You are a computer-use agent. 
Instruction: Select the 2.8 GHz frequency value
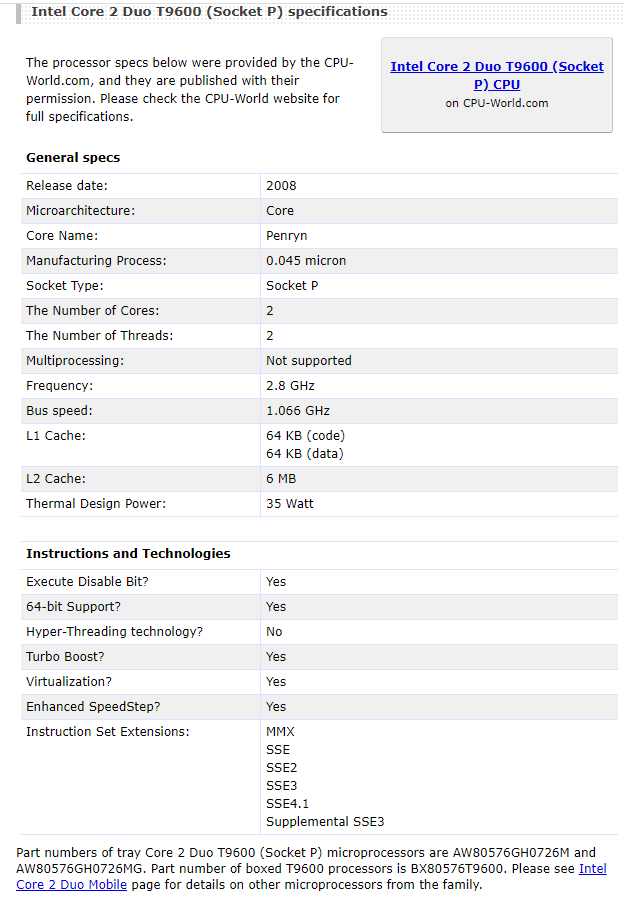pyautogui.click(x=291, y=386)
